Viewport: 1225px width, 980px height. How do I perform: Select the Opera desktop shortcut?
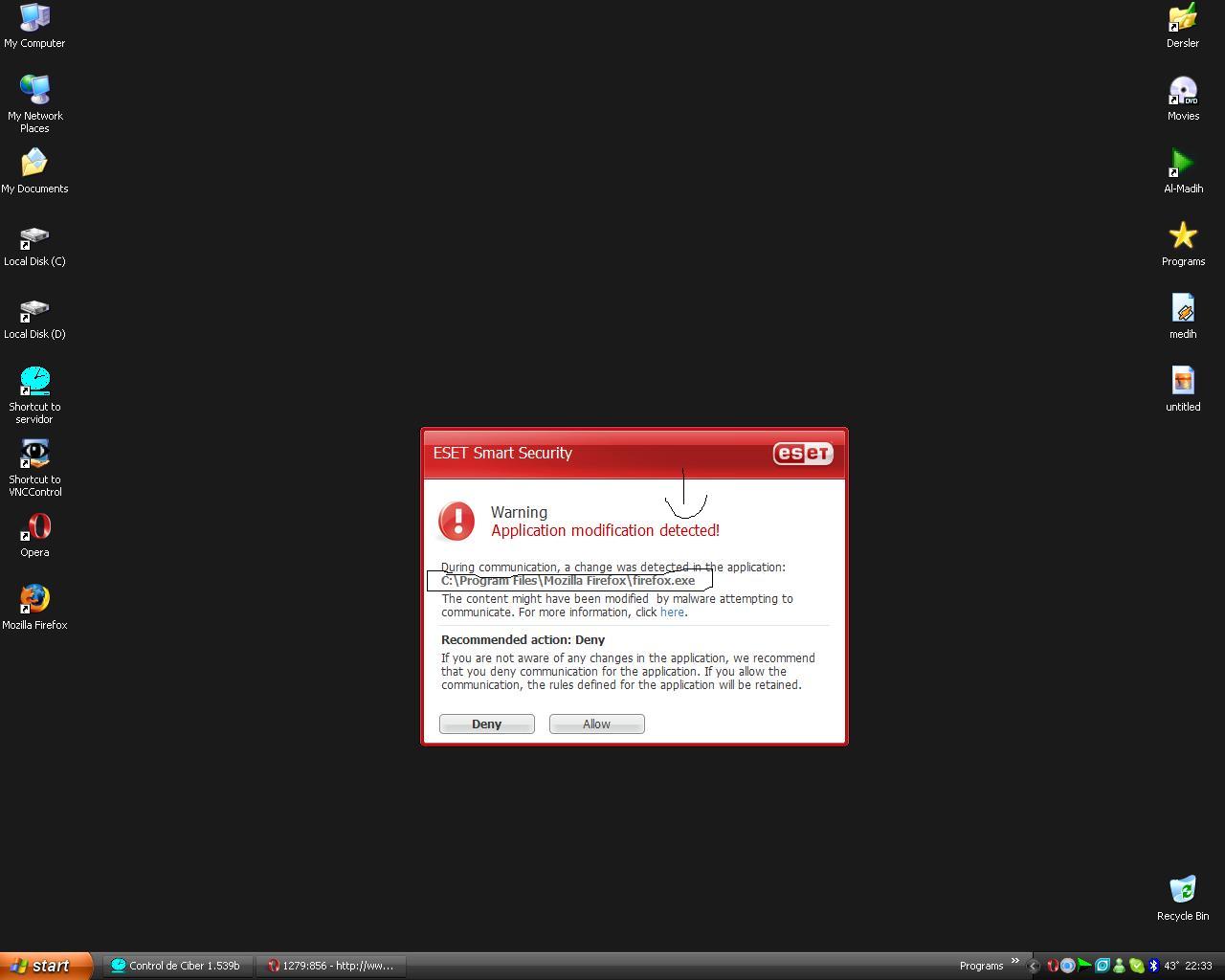point(34,535)
